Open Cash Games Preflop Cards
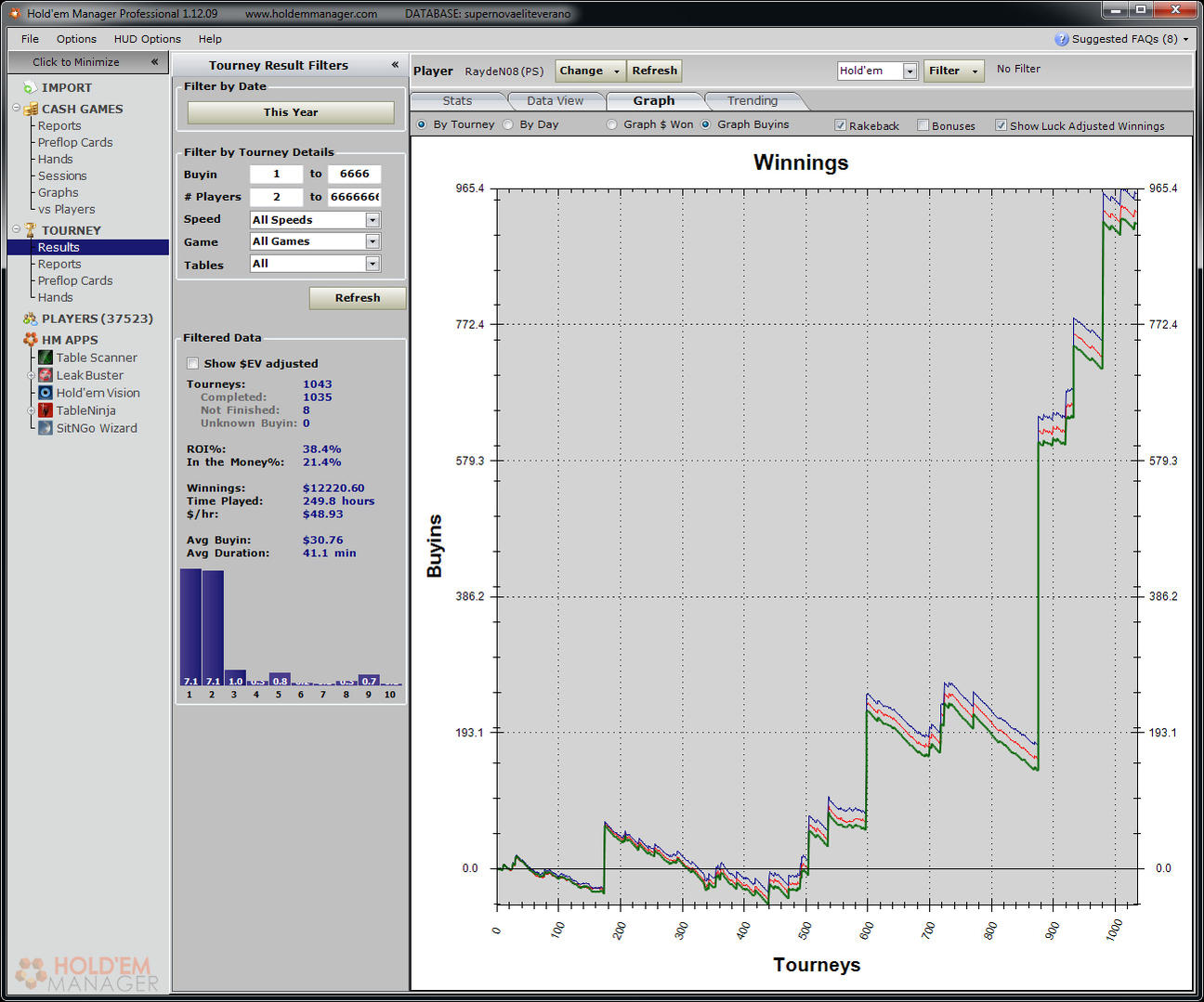The height and width of the screenshot is (1002, 1204). (x=75, y=142)
